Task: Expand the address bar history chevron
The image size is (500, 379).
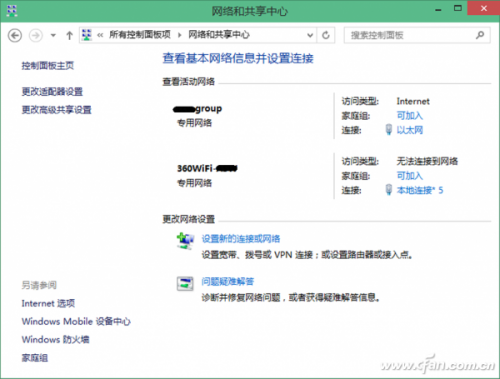Action: (310, 35)
